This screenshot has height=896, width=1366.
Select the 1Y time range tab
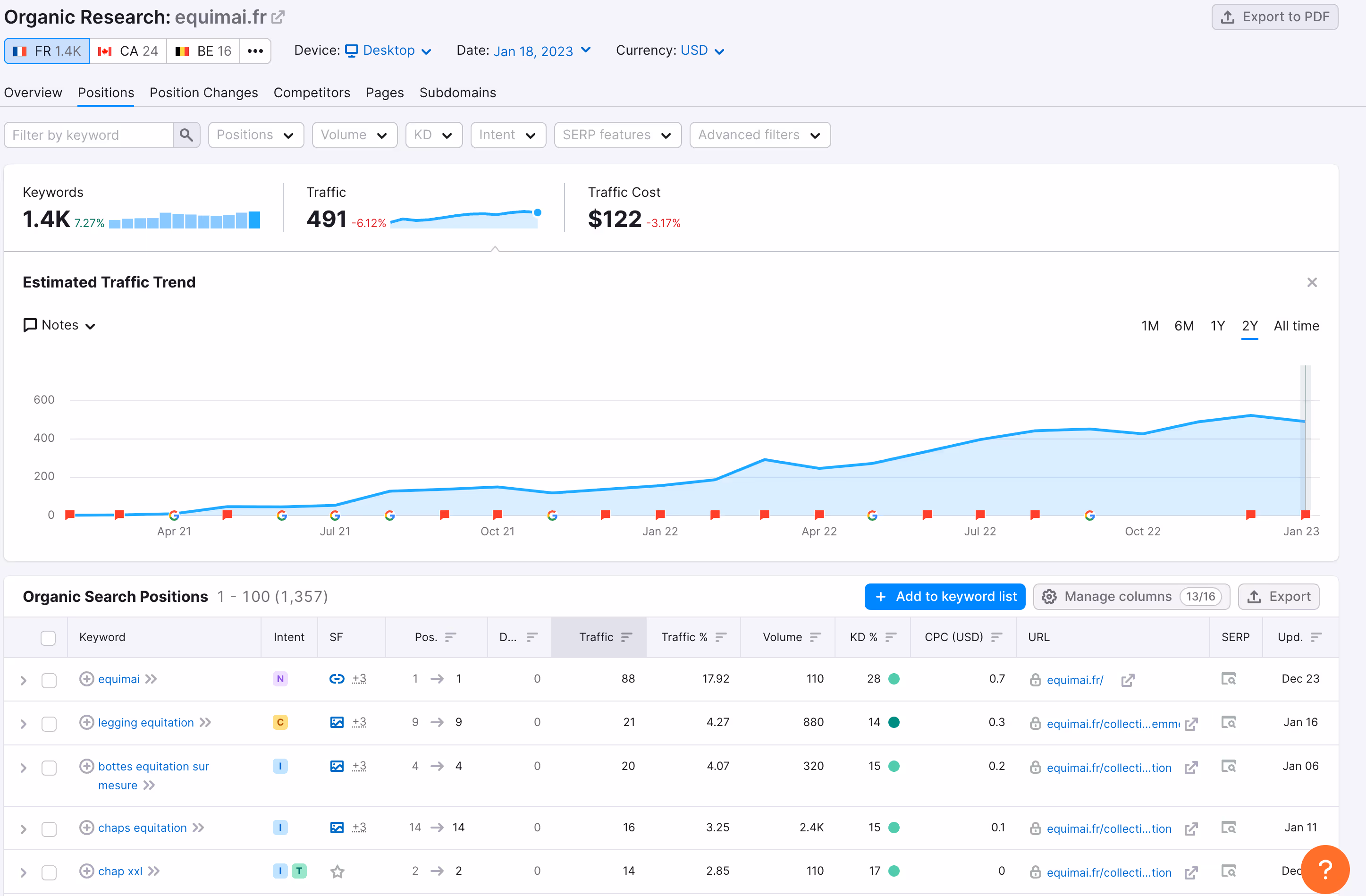[x=1217, y=326]
